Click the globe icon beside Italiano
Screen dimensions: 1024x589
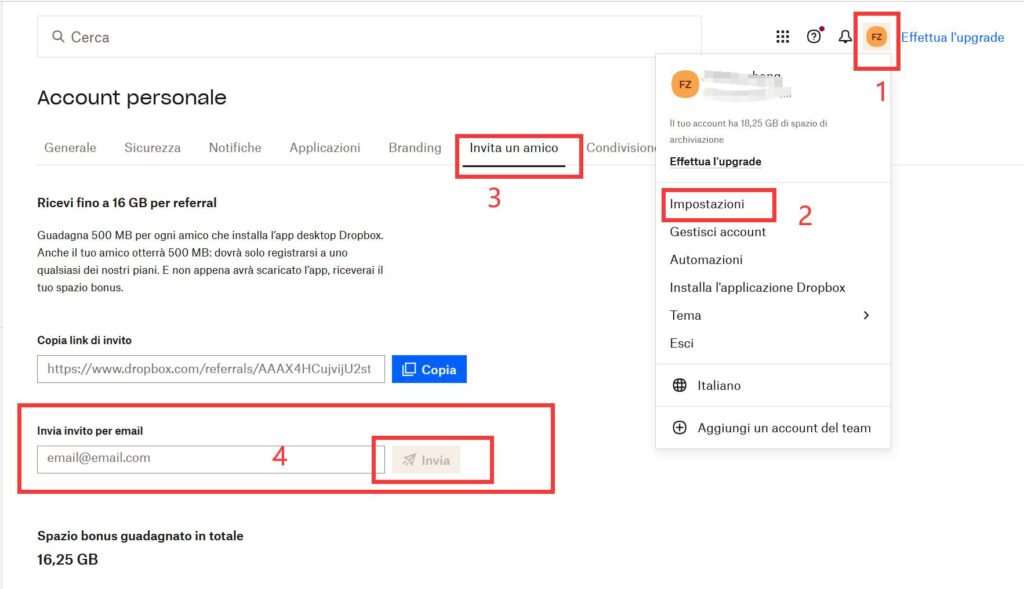coord(679,385)
